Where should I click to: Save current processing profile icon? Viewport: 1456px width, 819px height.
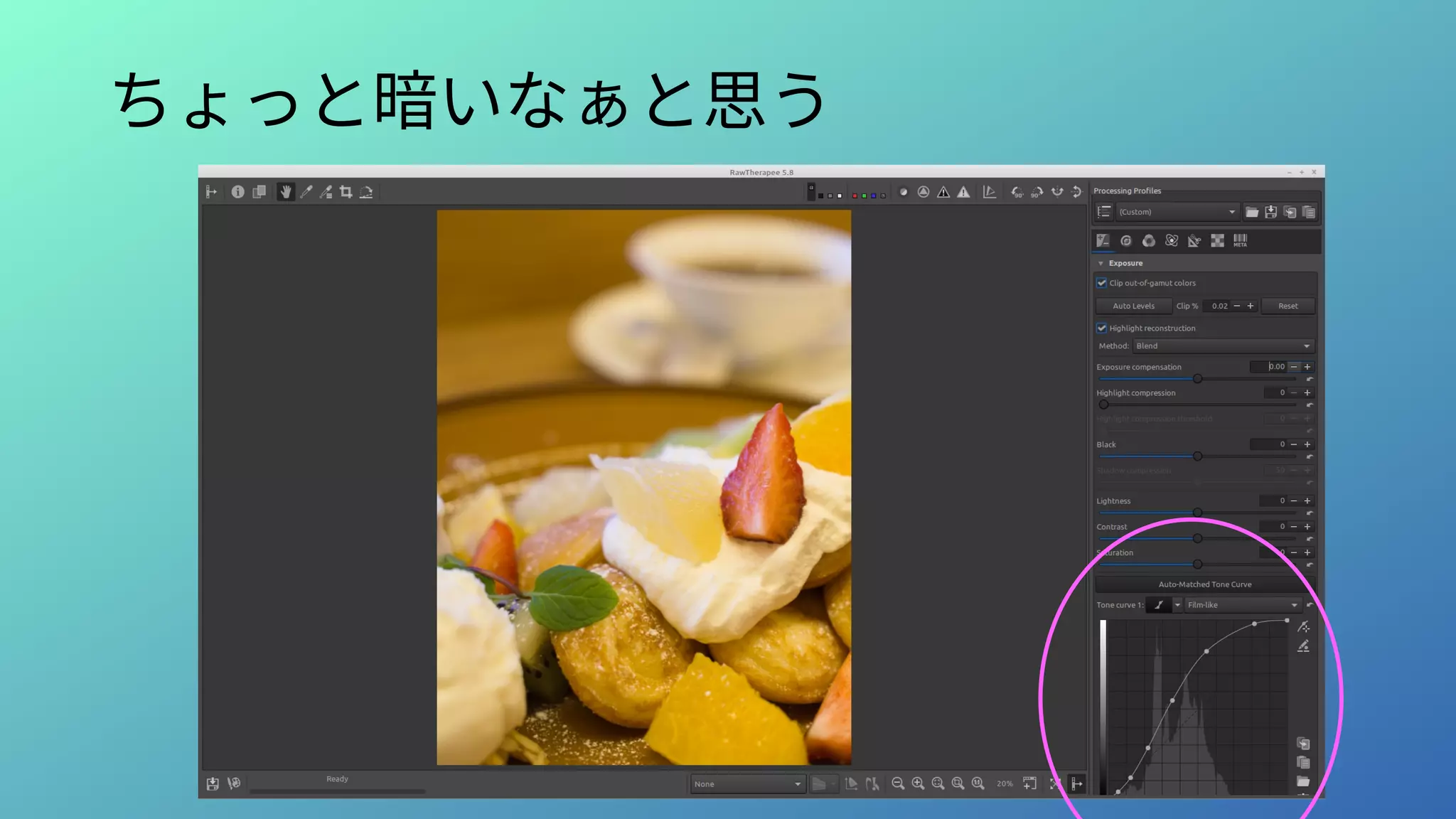coord(1270,212)
